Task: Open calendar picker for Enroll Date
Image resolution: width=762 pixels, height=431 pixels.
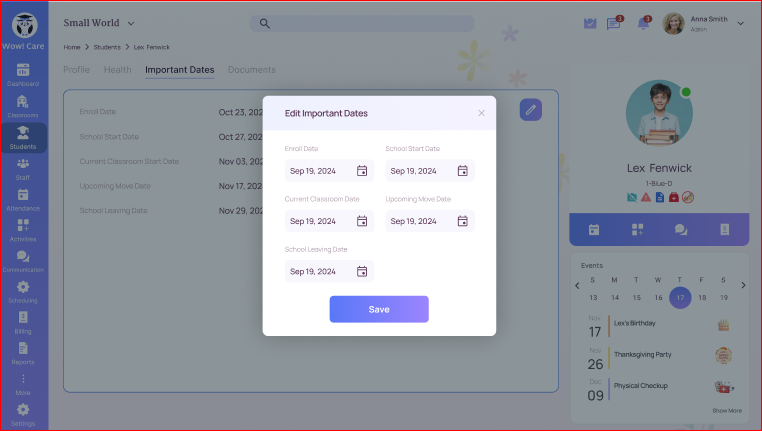Action: tap(362, 171)
